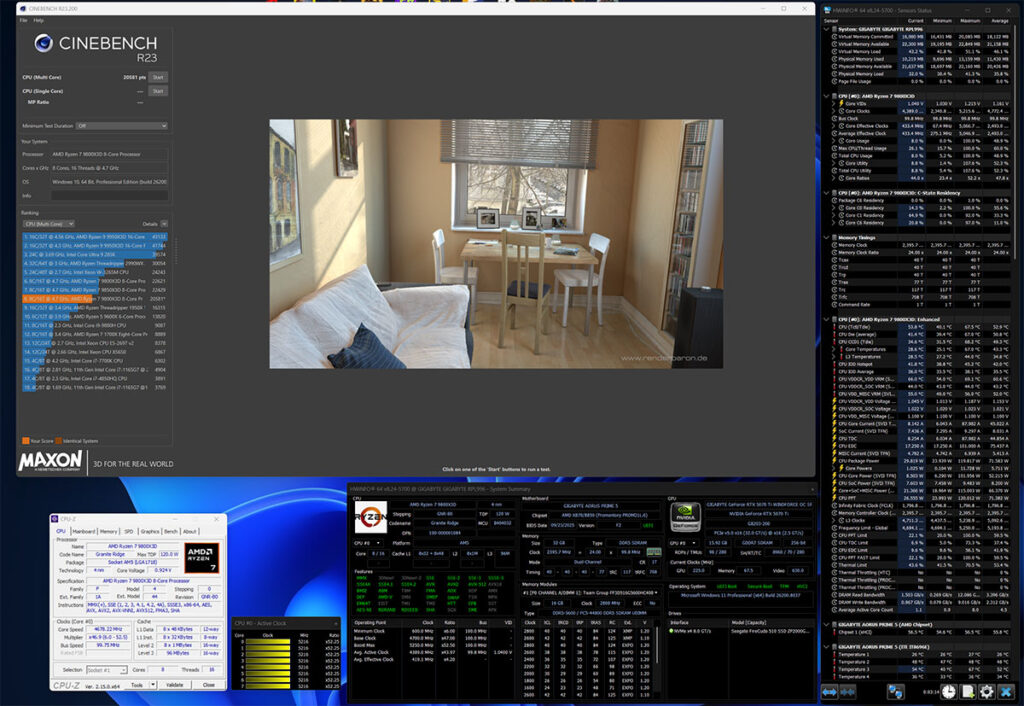Click the blue X close sensors icon
The height and width of the screenshot is (706, 1024).
tap(1007, 692)
